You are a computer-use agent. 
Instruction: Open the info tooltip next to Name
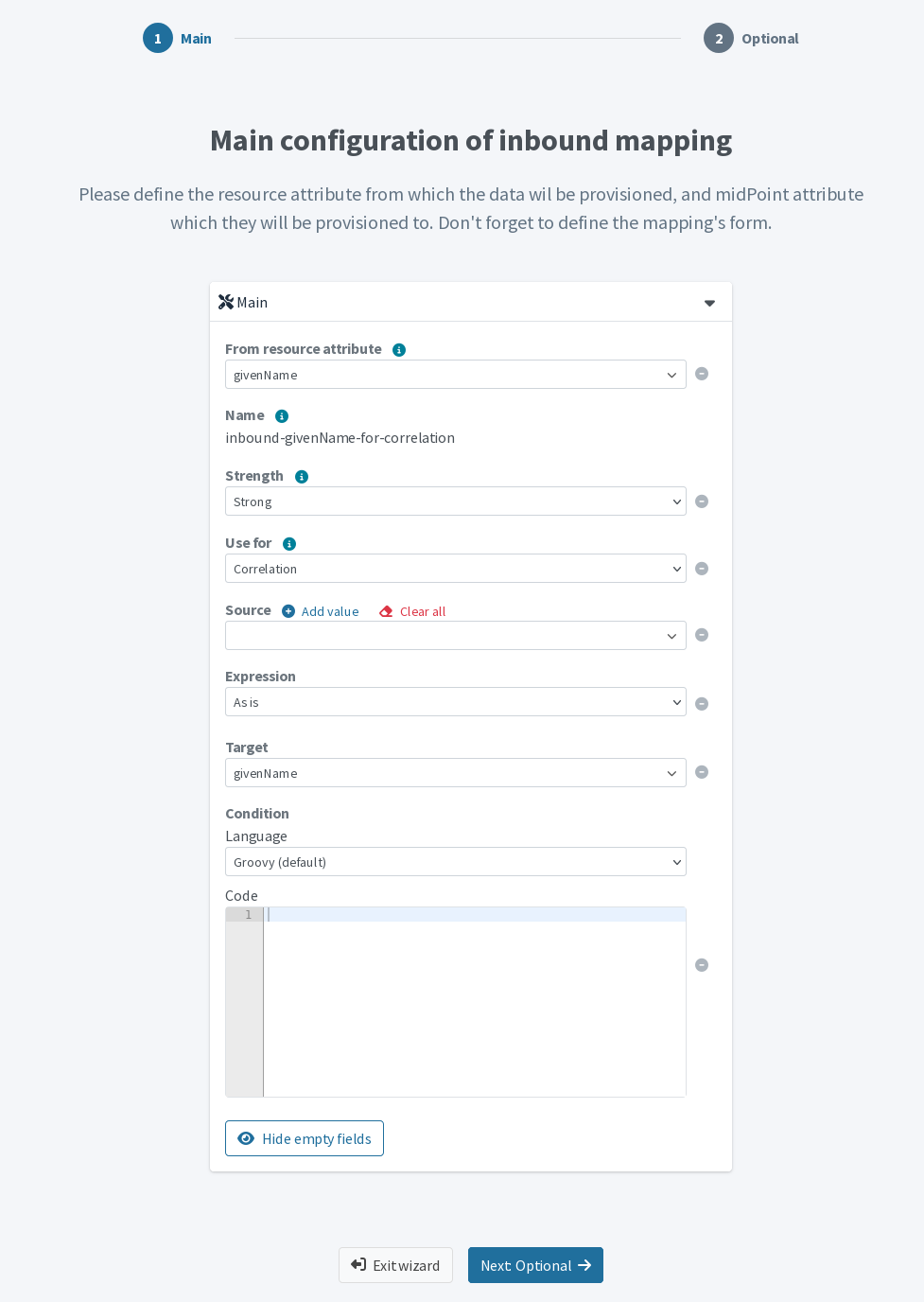[282, 415]
